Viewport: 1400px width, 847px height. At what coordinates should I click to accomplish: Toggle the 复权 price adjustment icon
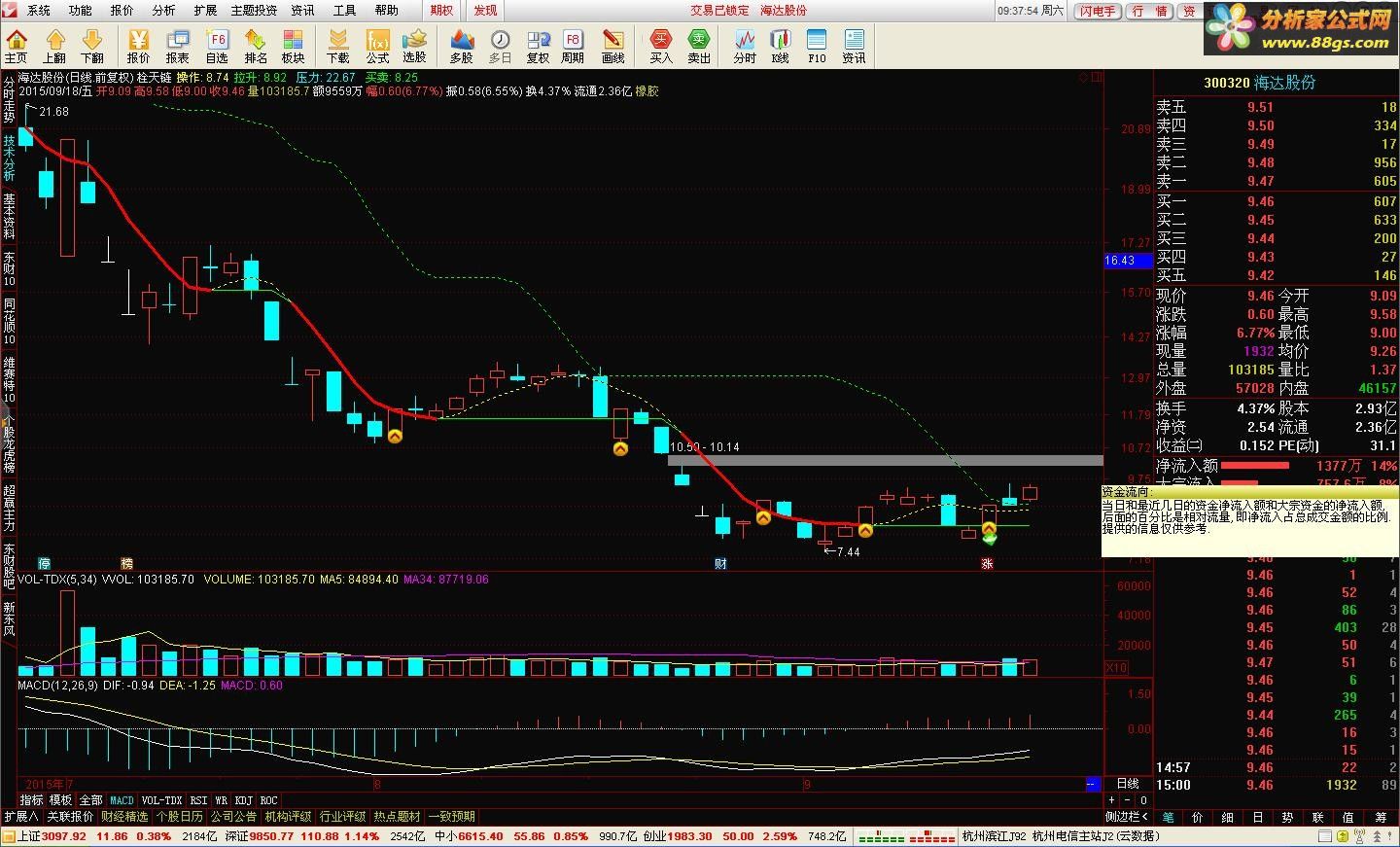click(538, 46)
